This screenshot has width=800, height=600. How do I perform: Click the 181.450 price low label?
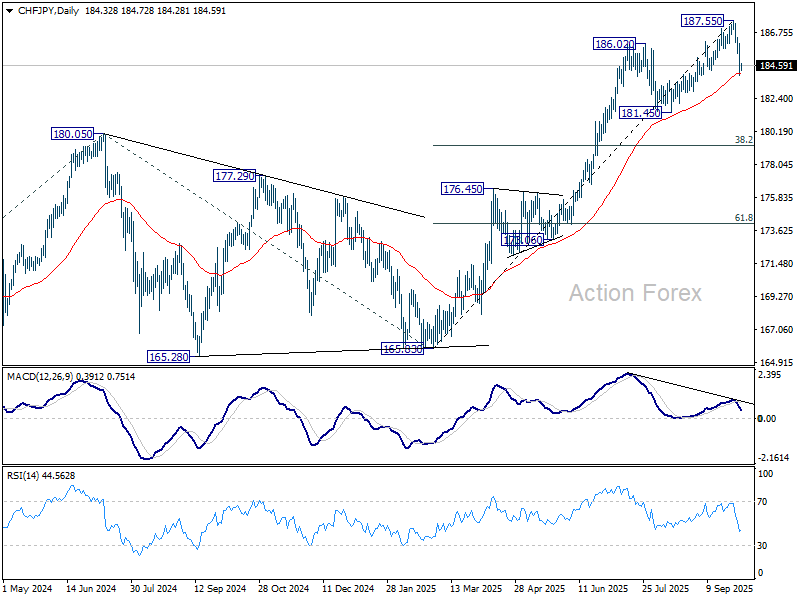tap(640, 113)
